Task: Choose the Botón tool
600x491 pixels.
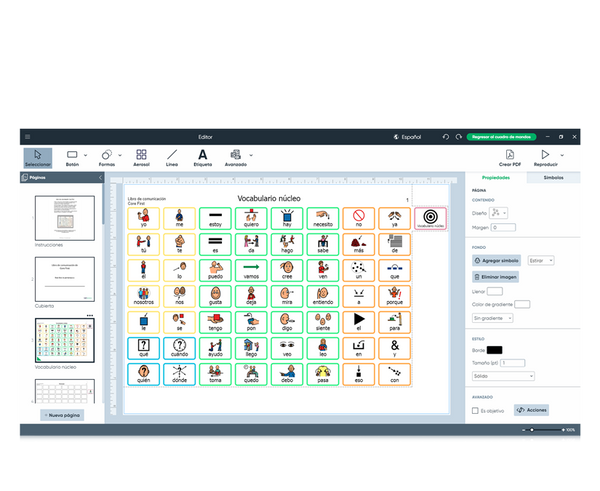Action: (x=72, y=158)
